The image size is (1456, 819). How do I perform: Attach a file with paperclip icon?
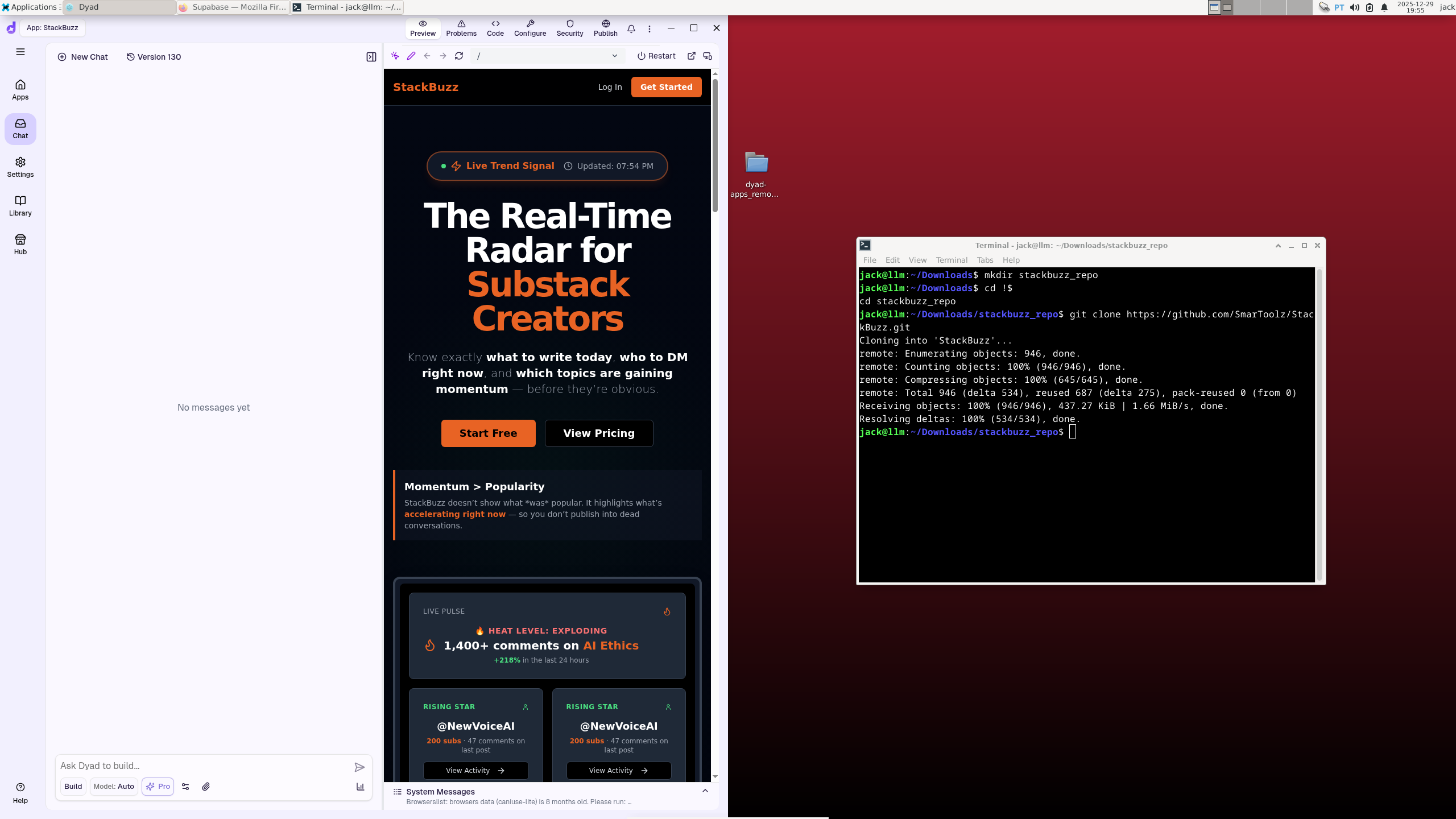pyautogui.click(x=206, y=787)
